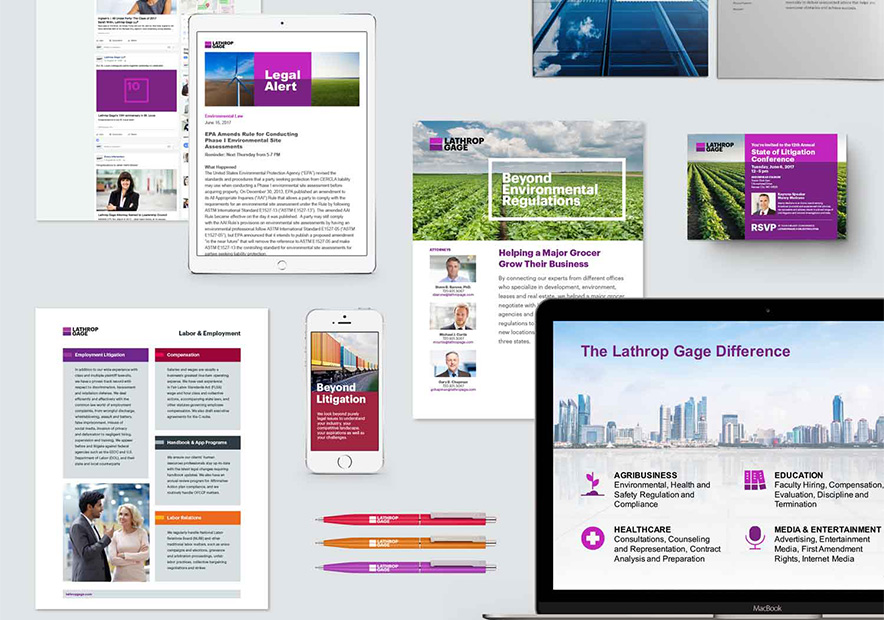The width and height of the screenshot is (884, 620).
Task: Click the cargo train image on the iPhone
Action: pyautogui.click(x=344, y=359)
